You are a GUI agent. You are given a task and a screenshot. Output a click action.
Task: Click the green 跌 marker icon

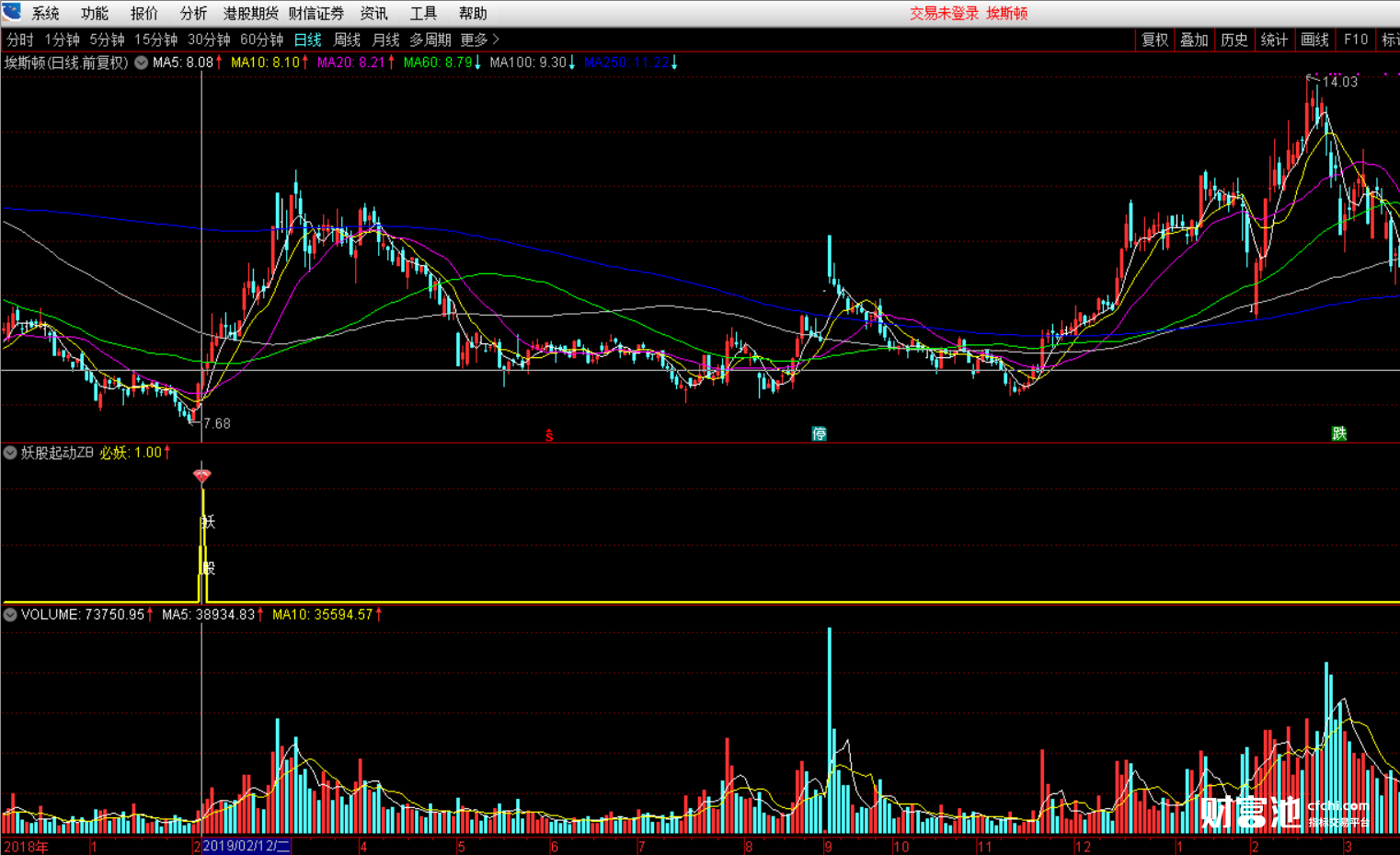pos(1339,434)
